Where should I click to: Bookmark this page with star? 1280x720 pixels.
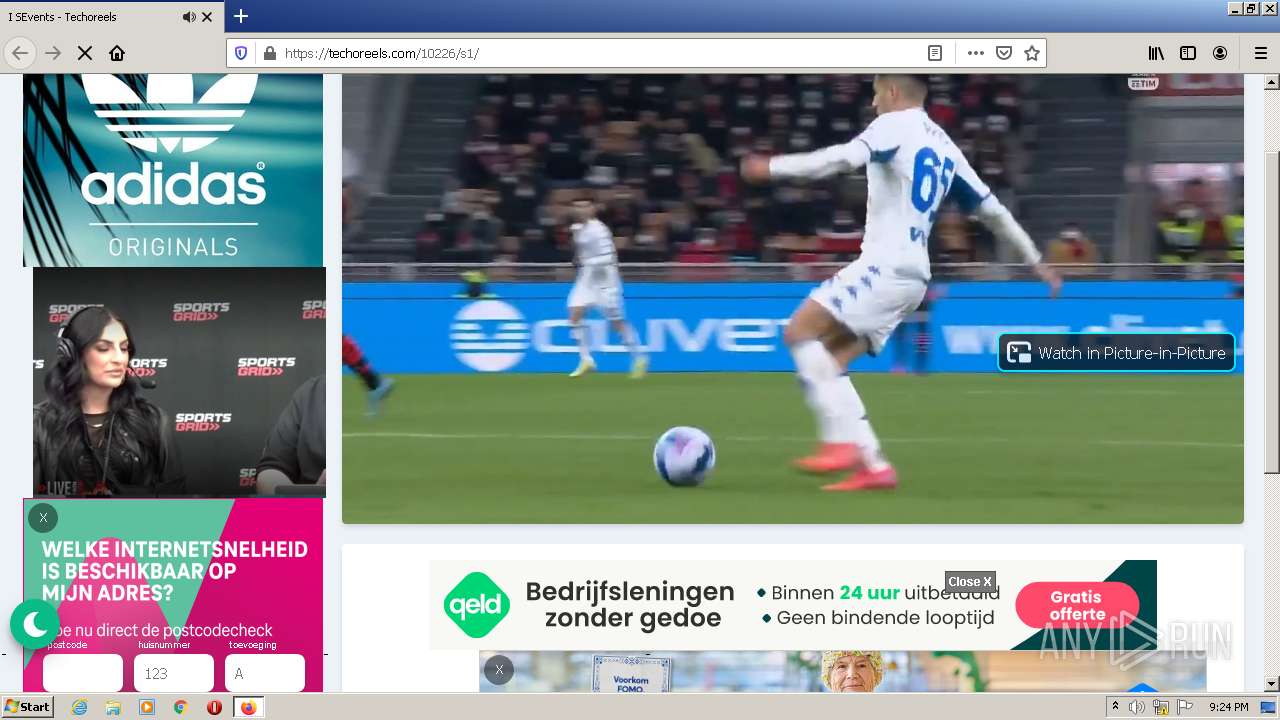[x=1032, y=53]
